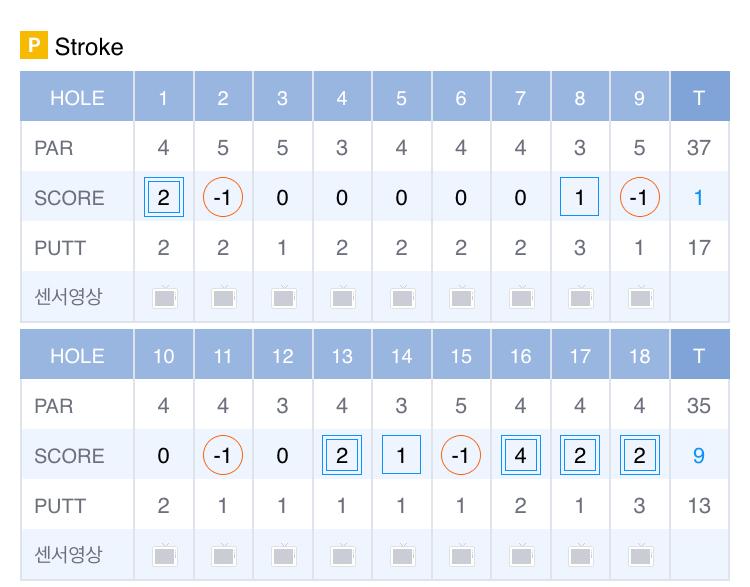Click hole 8 bogey score box
The image size is (750, 587).
[580, 198]
